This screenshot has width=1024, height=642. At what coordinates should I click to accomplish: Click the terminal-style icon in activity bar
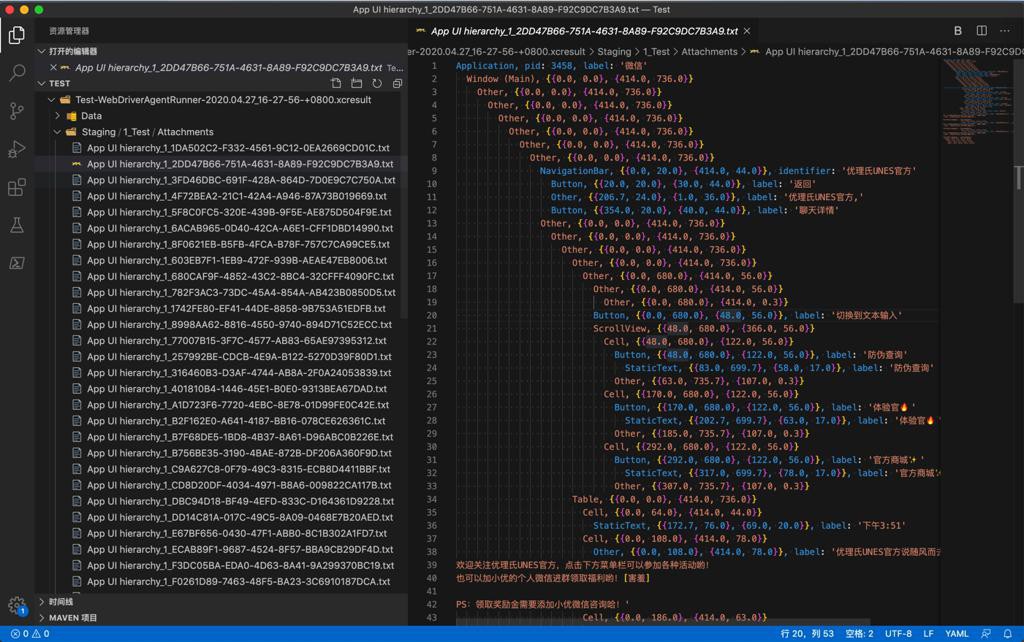click(17, 263)
